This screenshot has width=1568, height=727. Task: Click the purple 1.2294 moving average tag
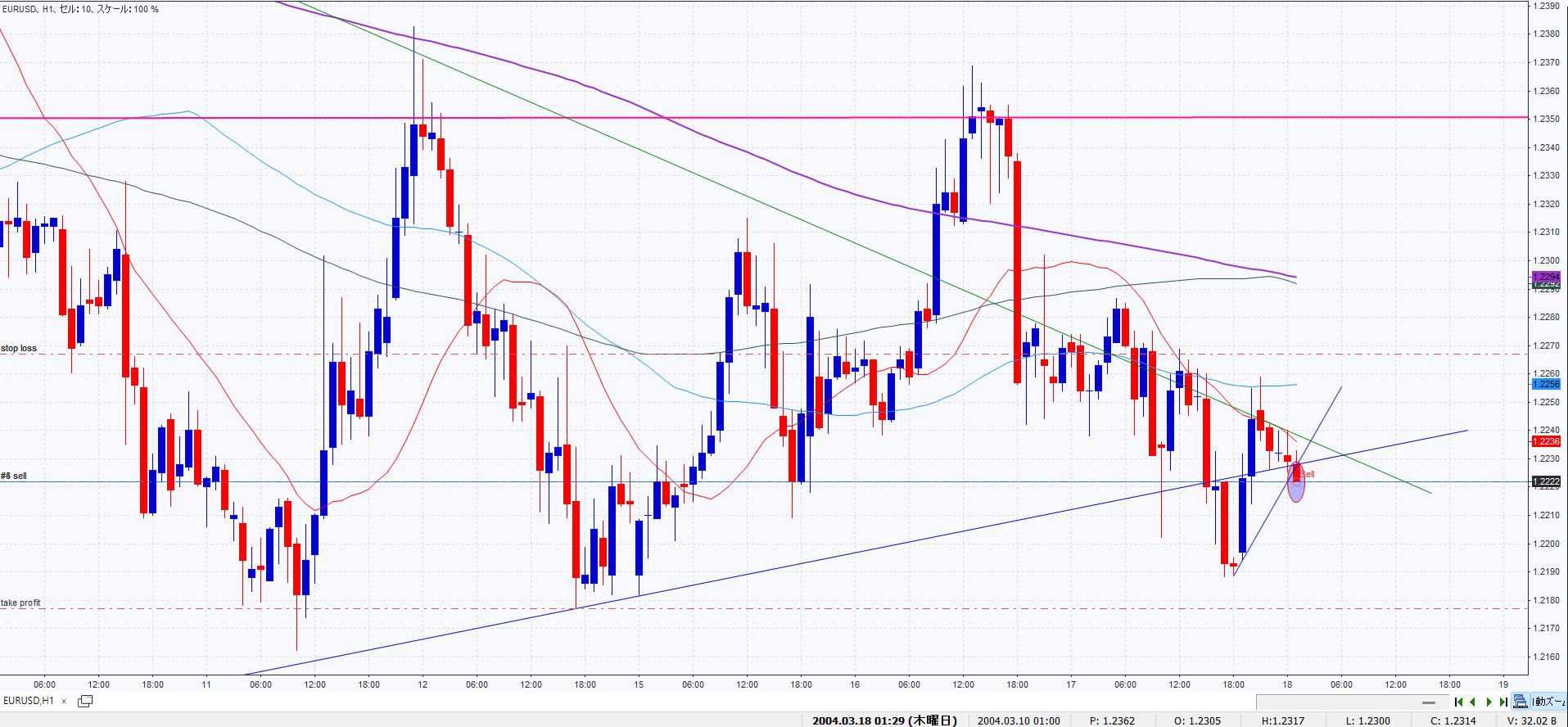tap(1545, 277)
